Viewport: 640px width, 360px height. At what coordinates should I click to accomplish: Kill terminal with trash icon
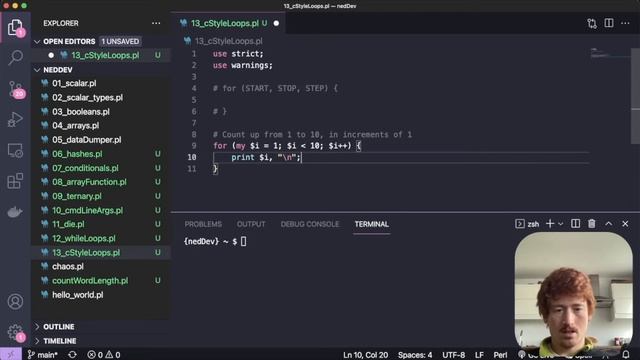pyautogui.click(x=592, y=224)
